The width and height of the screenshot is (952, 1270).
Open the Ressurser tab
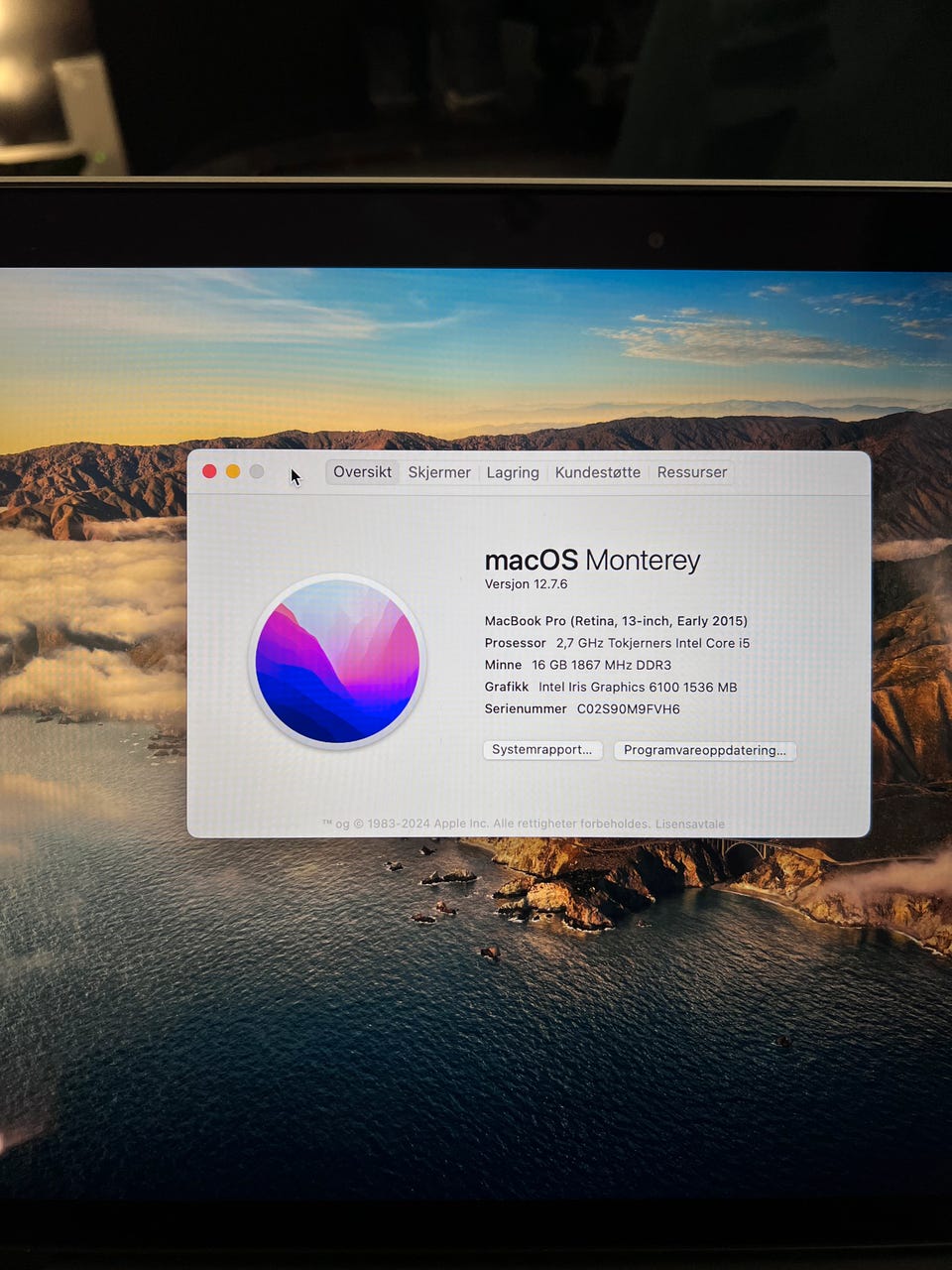[692, 472]
